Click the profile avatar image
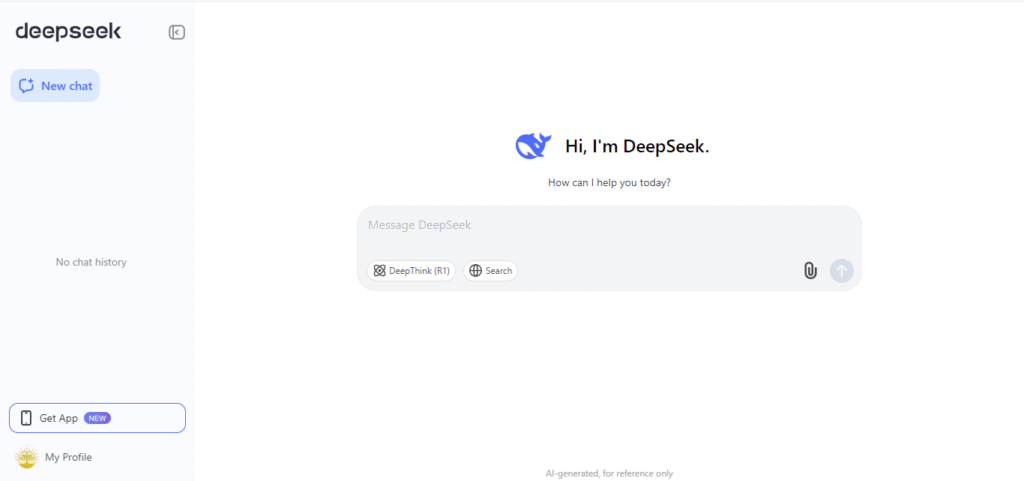This screenshot has width=1024, height=481. coord(27,458)
